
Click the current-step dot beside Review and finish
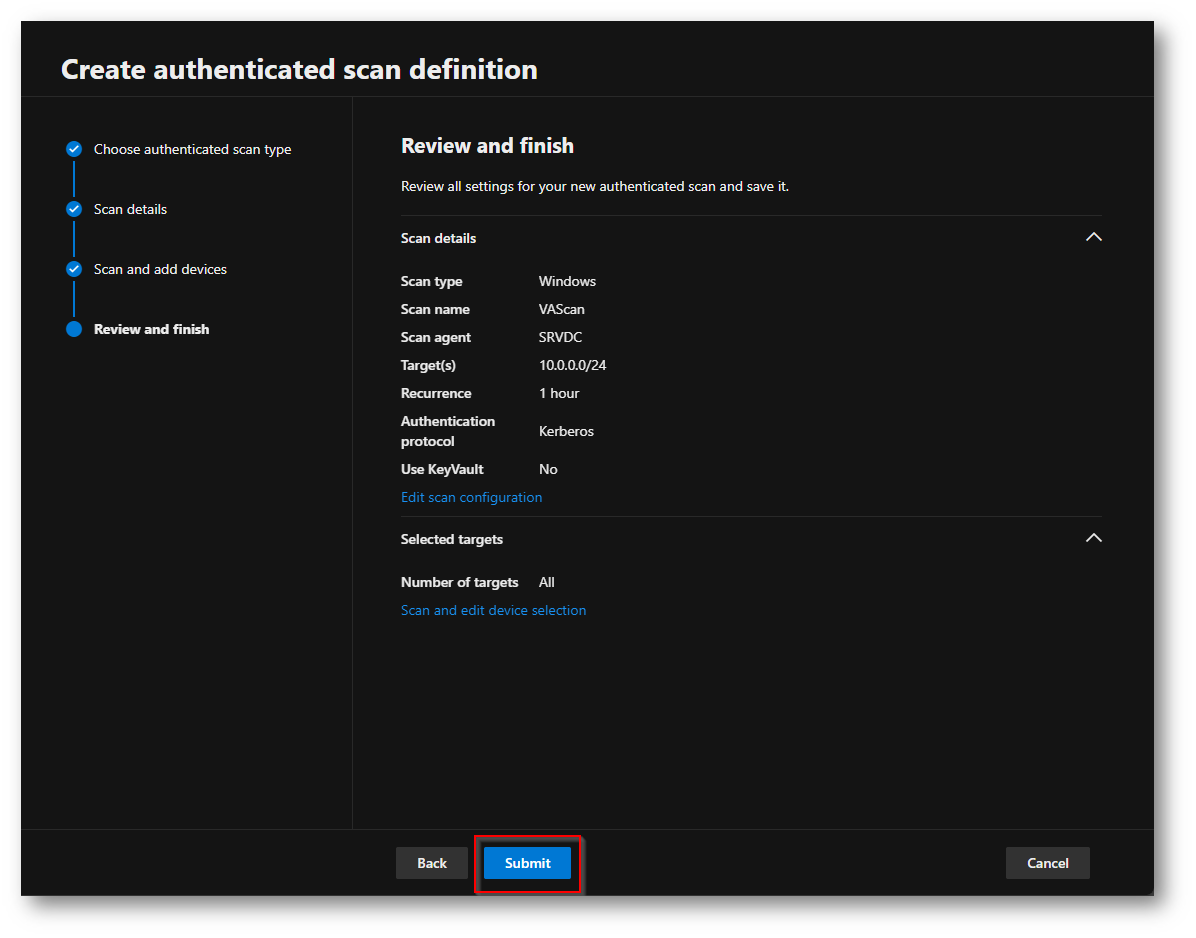tap(74, 329)
